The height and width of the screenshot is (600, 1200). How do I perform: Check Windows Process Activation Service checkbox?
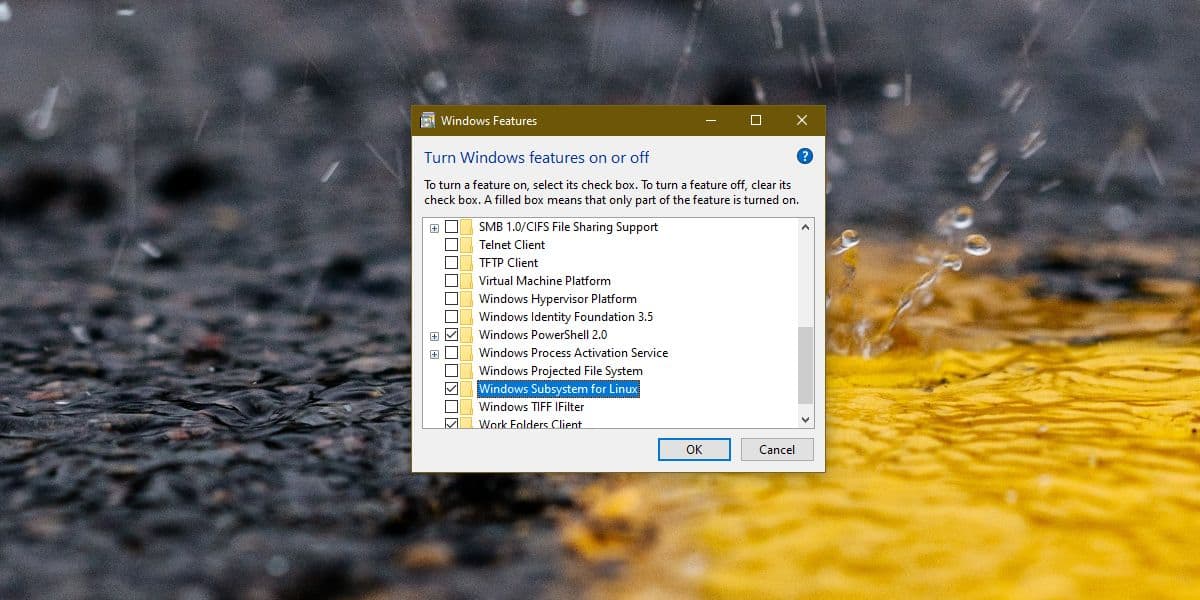451,353
